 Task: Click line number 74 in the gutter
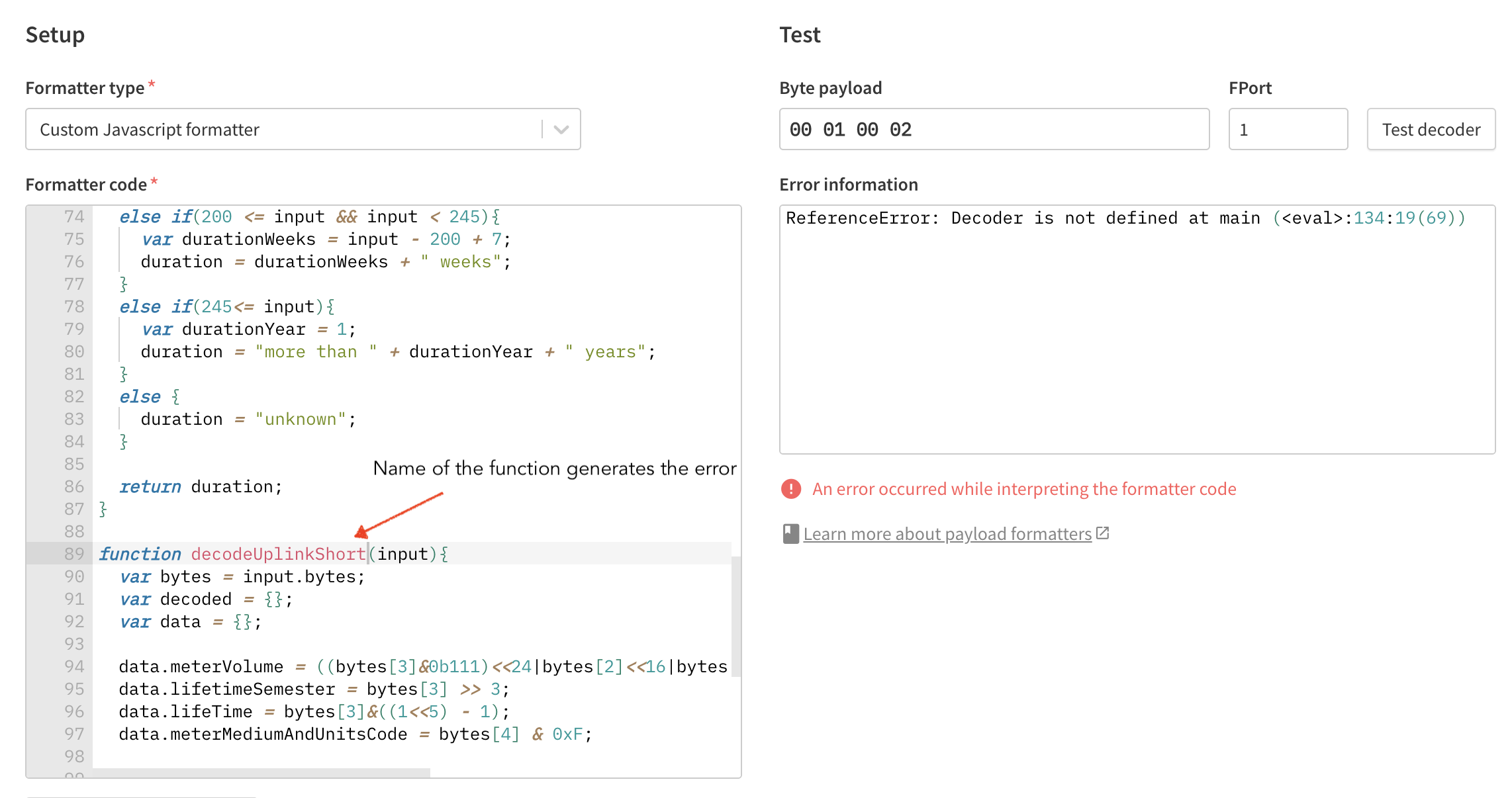[x=74, y=217]
